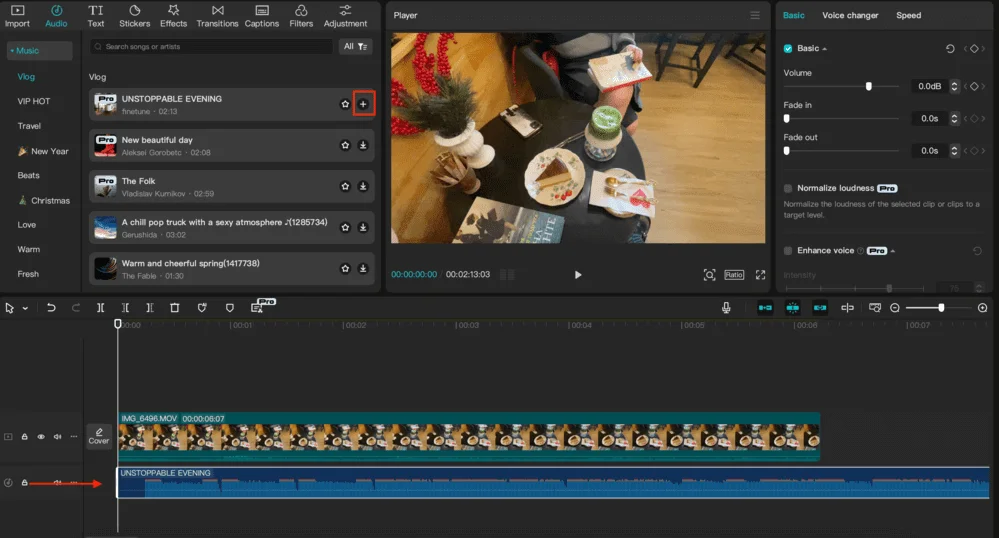Screen dimensions: 999x538
Task: Toggle the Basic audio checkbox
Action: point(788,48)
